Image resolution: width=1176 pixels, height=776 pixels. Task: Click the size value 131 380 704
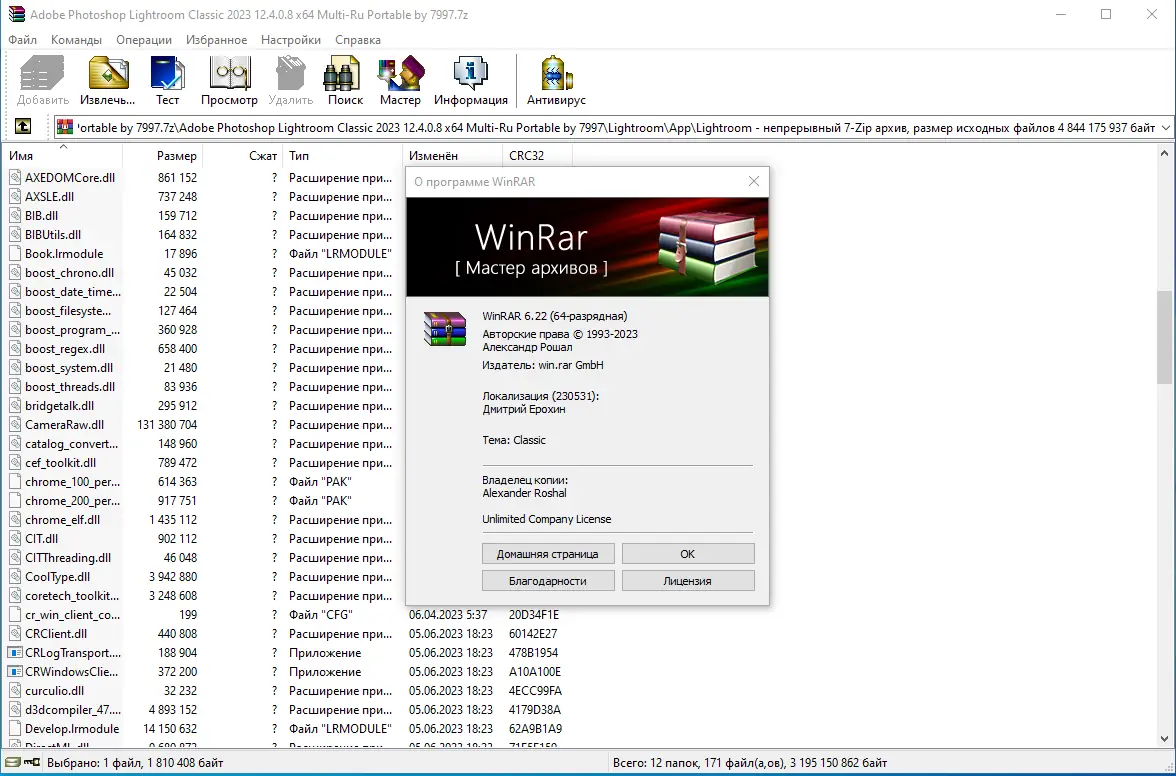167,424
